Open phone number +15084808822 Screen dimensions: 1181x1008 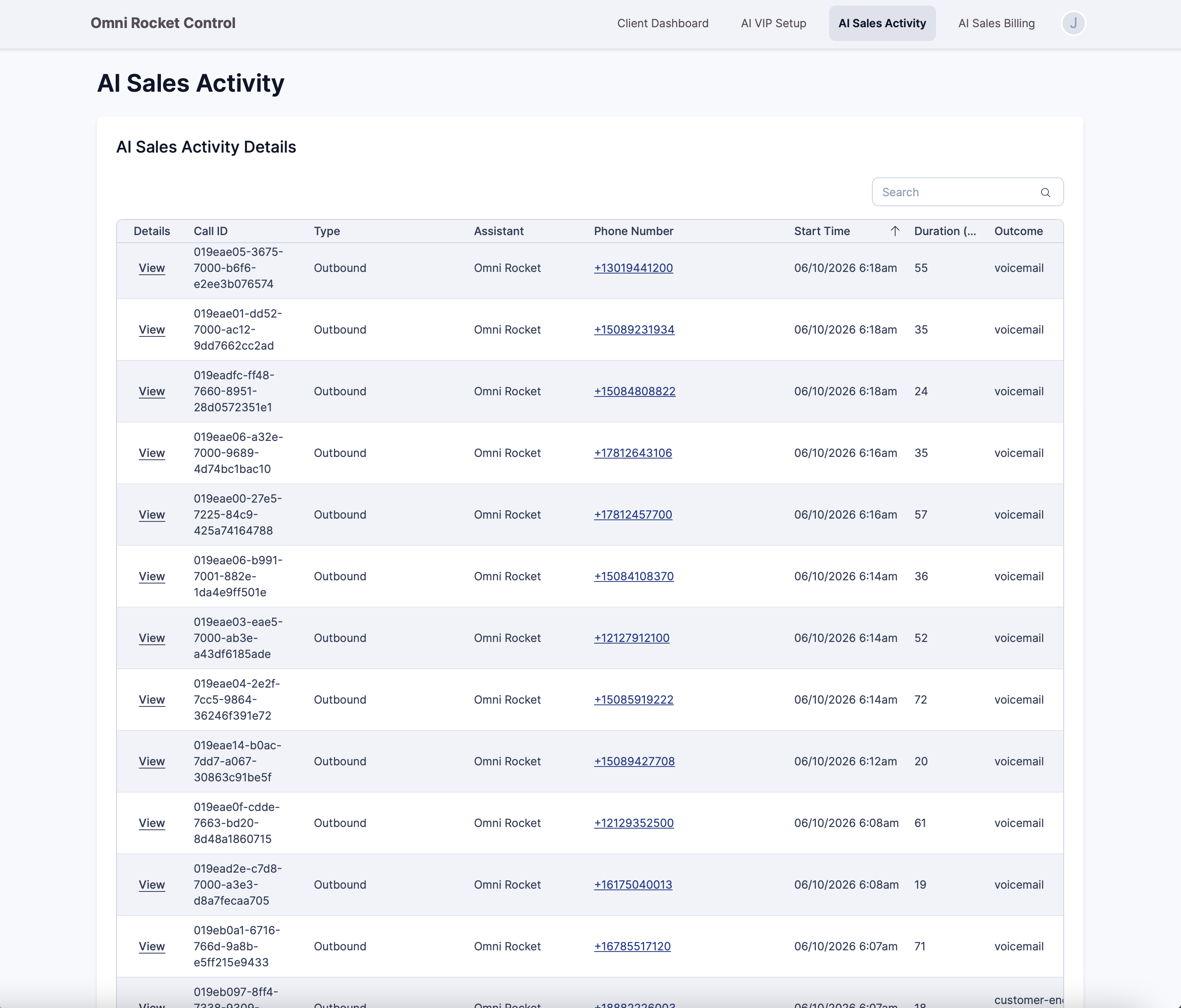tap(635, 391)
